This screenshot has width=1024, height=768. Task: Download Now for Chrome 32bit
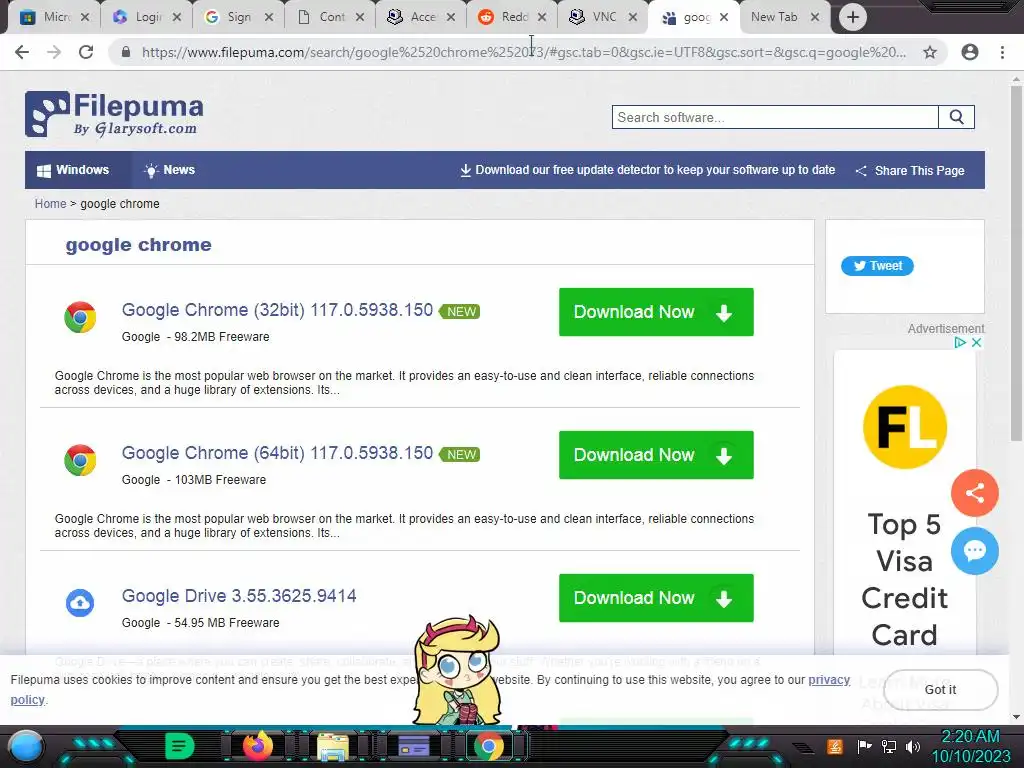656,312
